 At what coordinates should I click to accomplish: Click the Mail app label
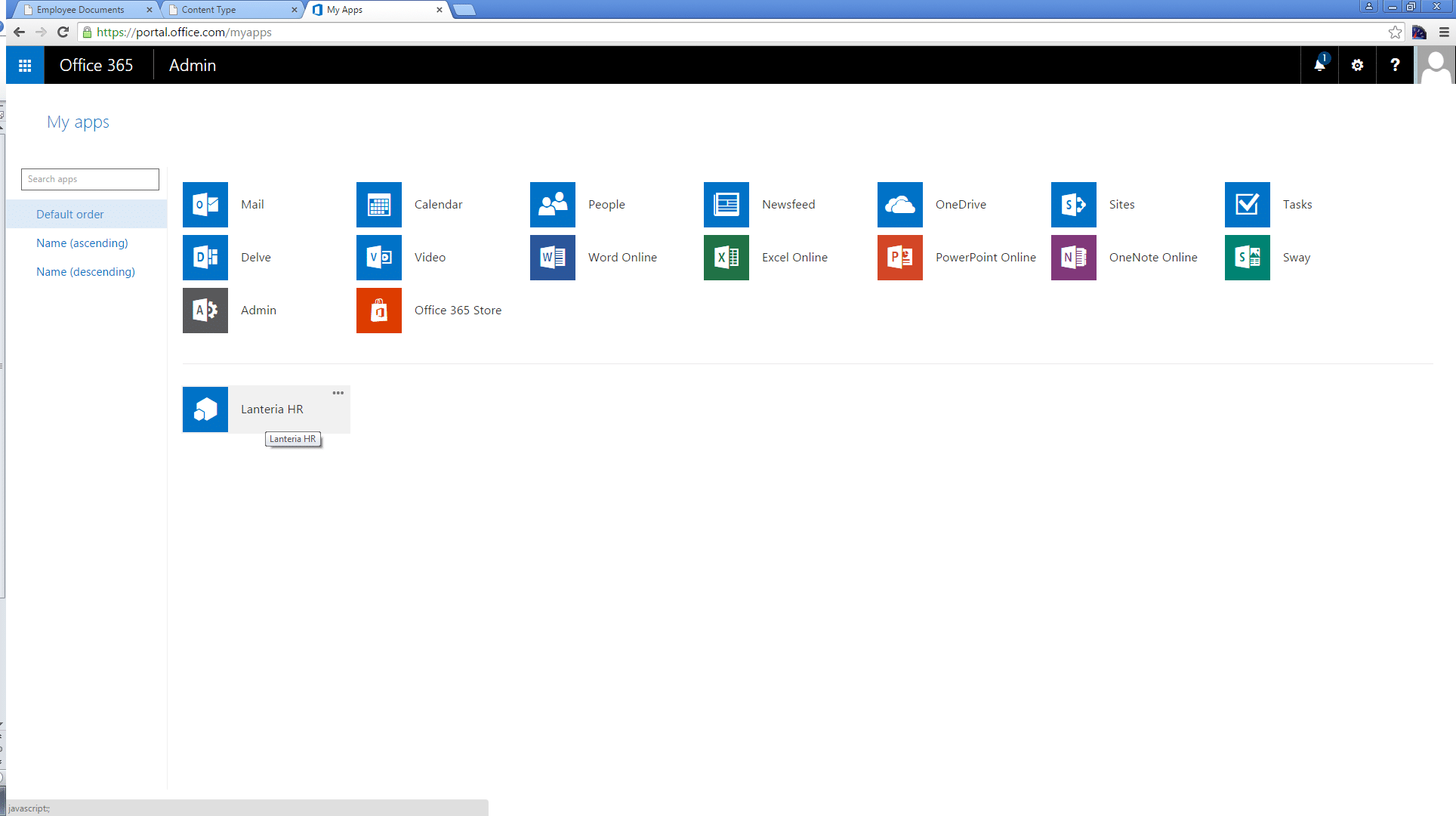(252, 205)
